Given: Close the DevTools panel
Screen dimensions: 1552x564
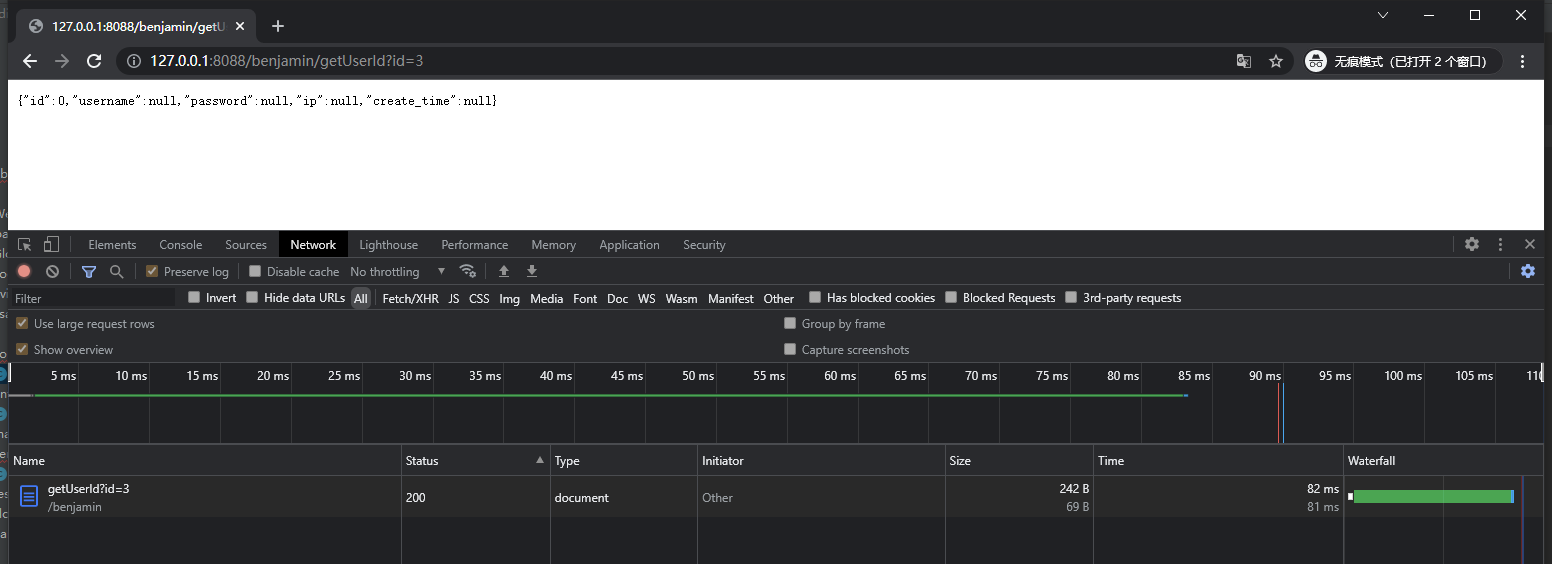Looking at the screenshot, I should tap(1530, 244).
